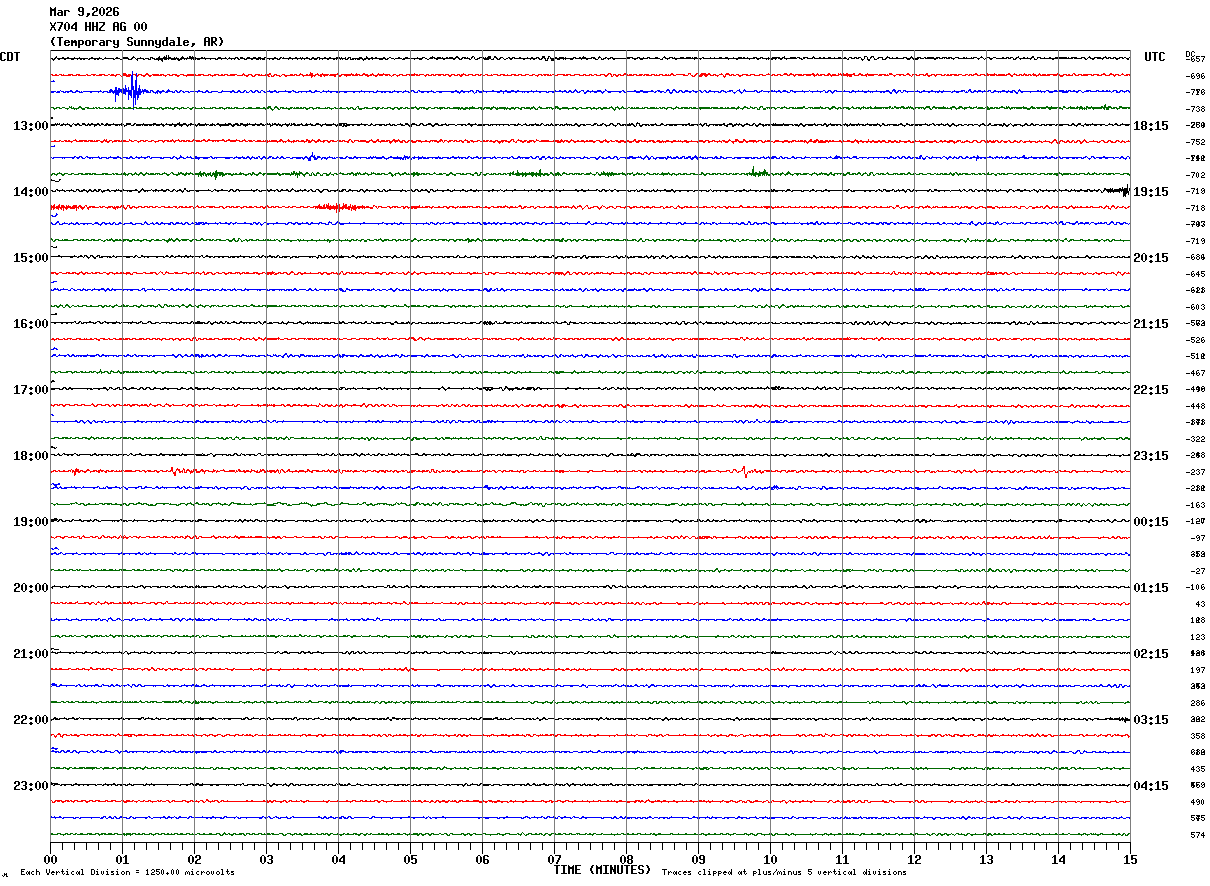
Task: Click the 'TIME (MINUTES)' axis title
Action: click(x=602, y=870)
